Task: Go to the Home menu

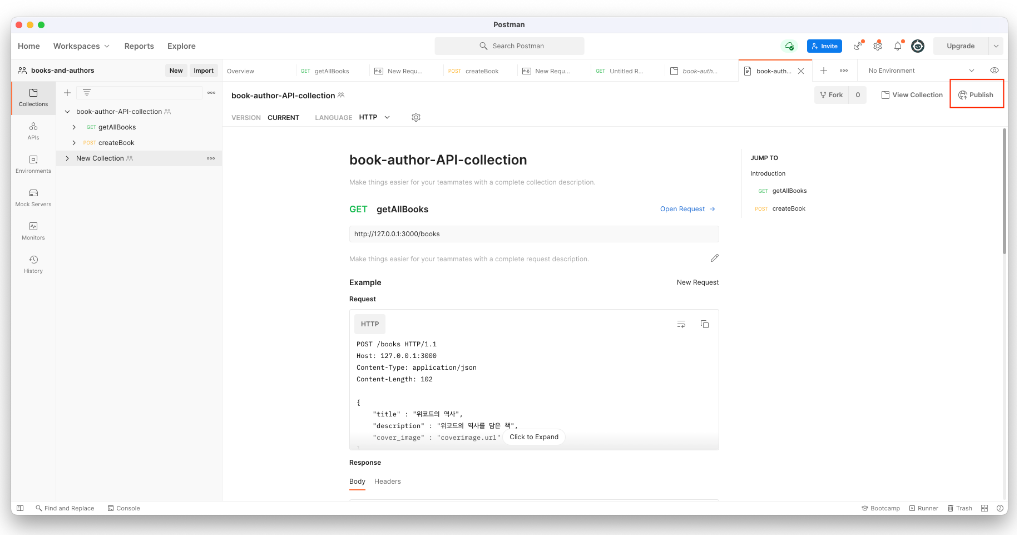Action: 29,46
